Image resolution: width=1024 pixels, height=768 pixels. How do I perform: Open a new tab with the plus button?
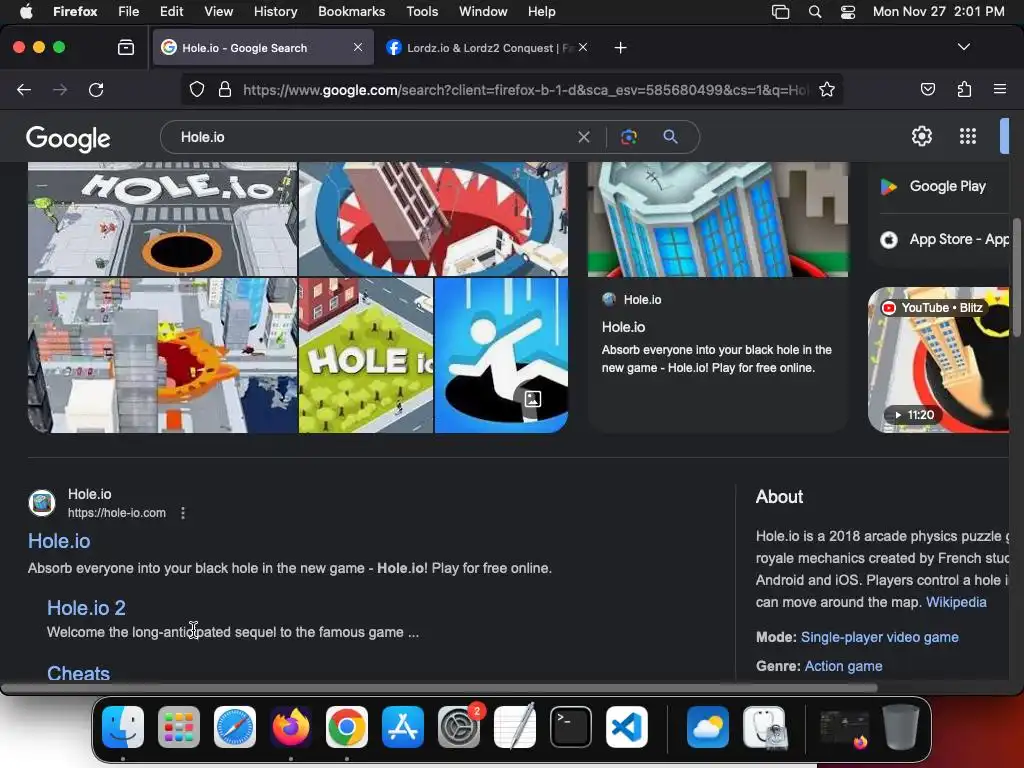[620, 48]
